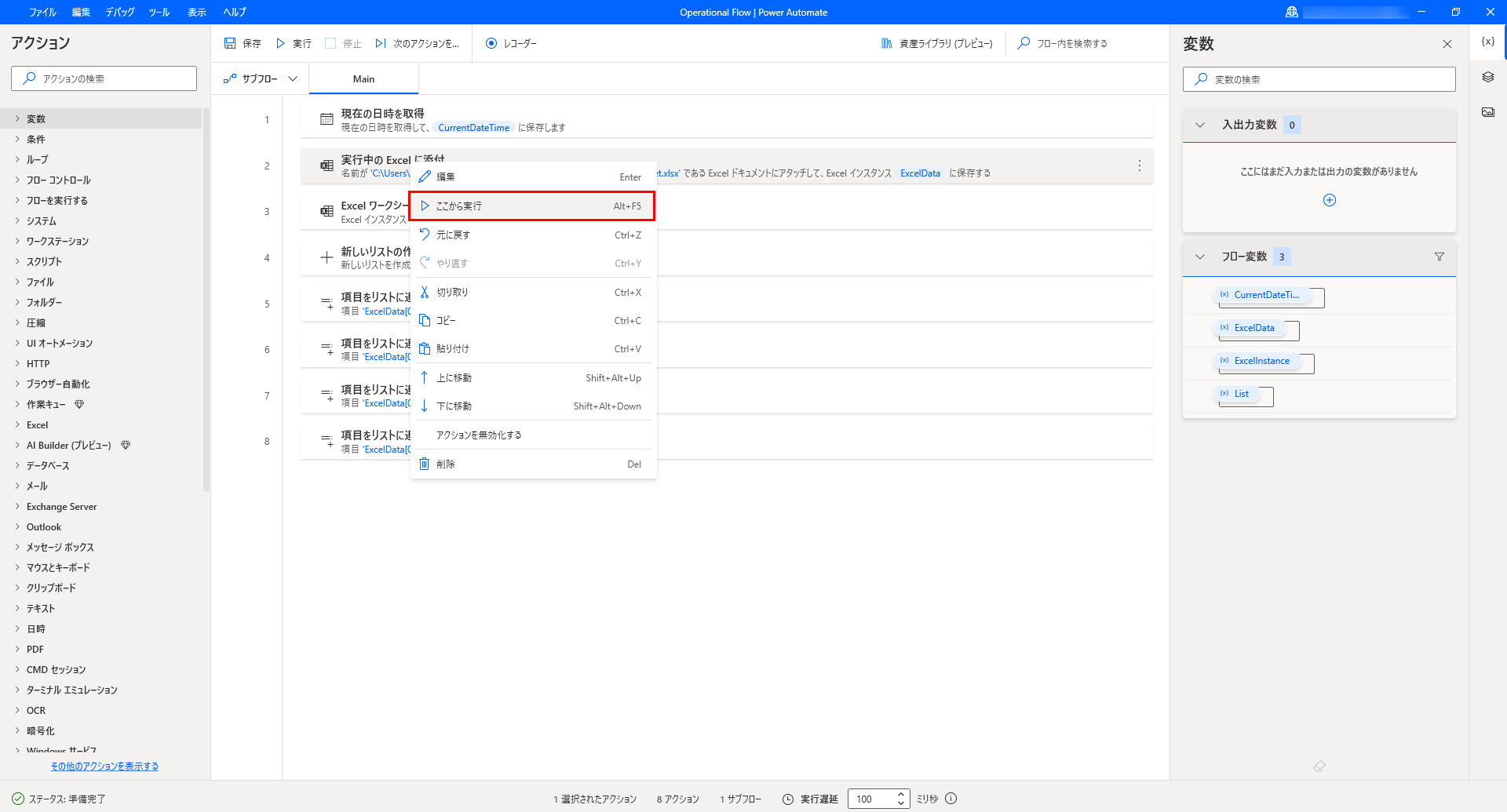This screenshot has height=812, width=1507.
Task: Start the レコーダー recorder
Action: point(511,43)
